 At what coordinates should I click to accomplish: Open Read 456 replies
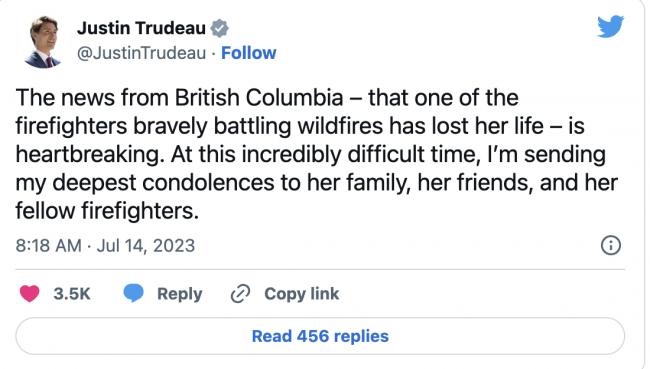pyautogui.click(x=320, y=336)
